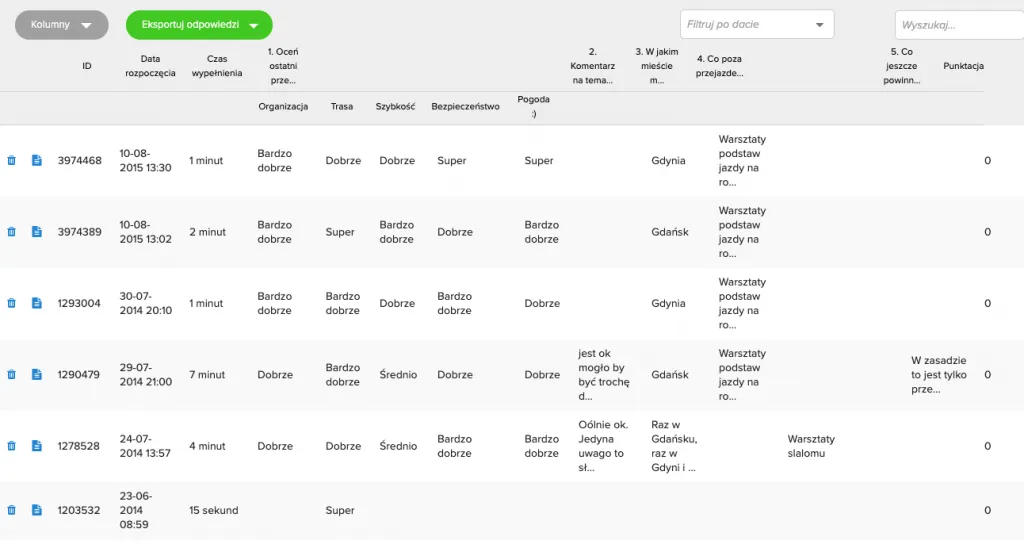Open document icon for response 3974468
The image size is (1024, 548).
(x=37, y=161)
